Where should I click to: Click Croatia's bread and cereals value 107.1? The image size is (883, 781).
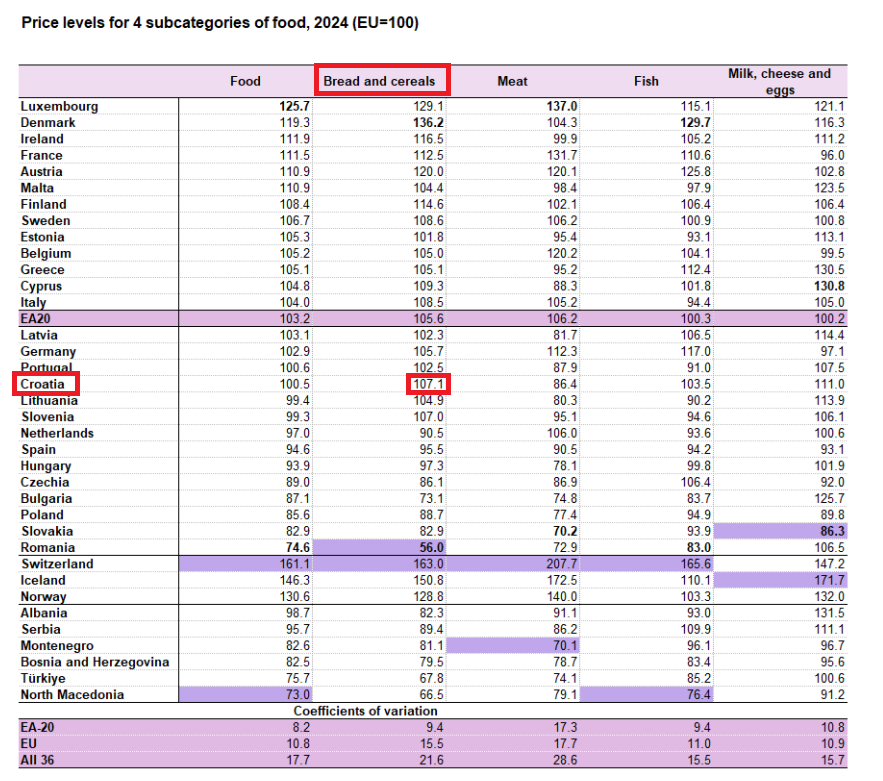(x=428, y=384)
